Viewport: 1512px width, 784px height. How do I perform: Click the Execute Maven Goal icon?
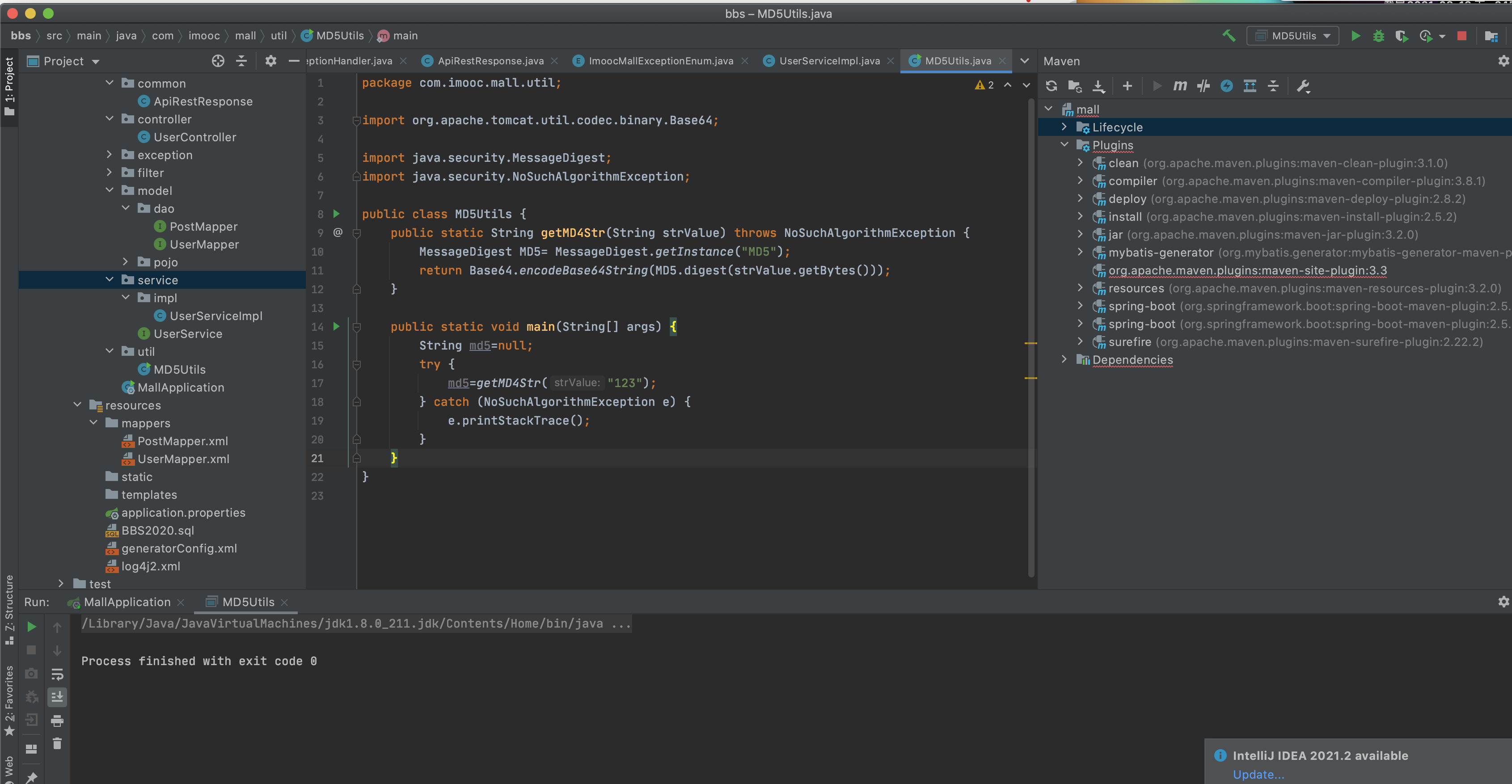(1180, 86)
